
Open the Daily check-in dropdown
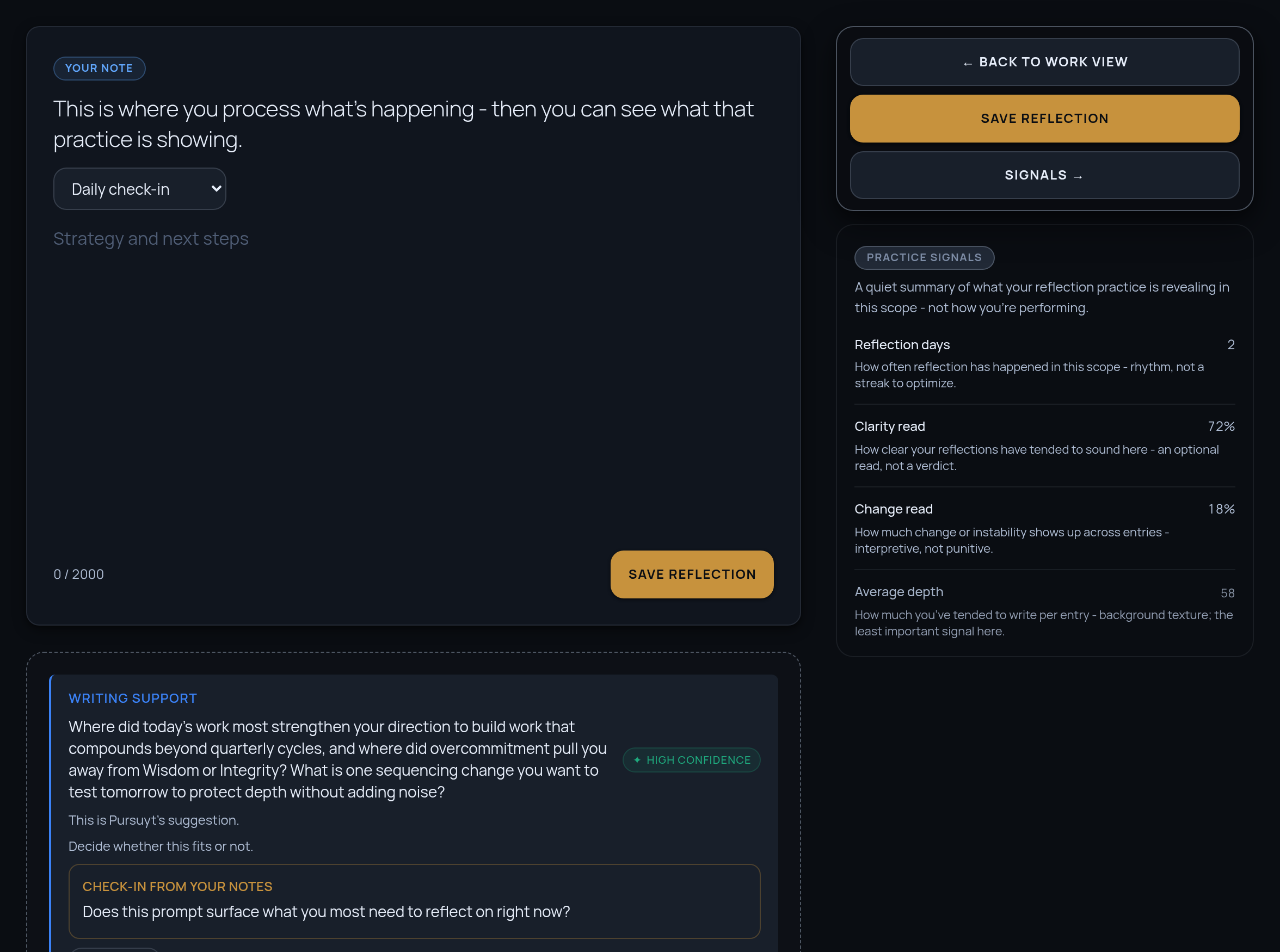coord(139,189)
